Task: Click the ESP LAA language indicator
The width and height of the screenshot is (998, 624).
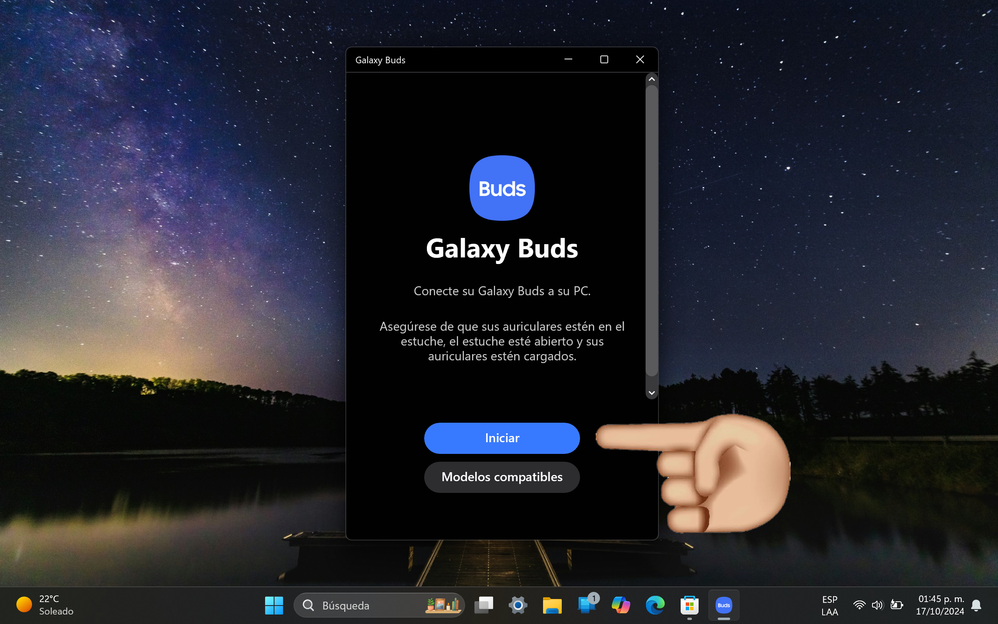Action: (829, 606)
